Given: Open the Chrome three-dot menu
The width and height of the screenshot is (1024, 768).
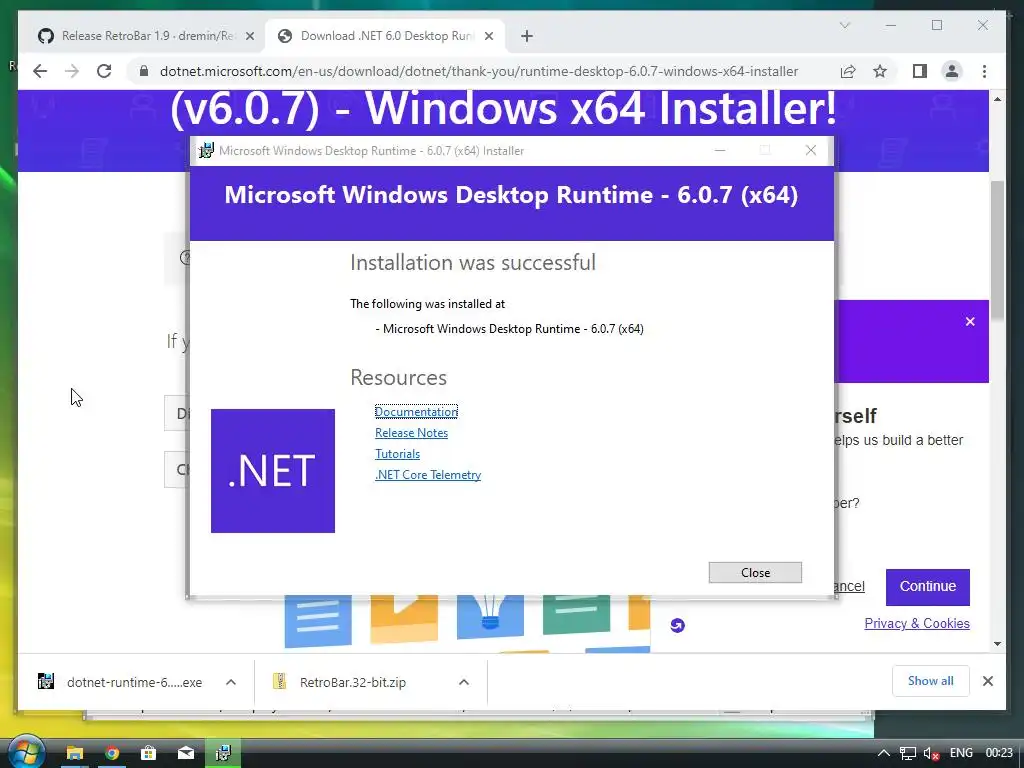Looking at the screenshot, I should click(984, 71).
